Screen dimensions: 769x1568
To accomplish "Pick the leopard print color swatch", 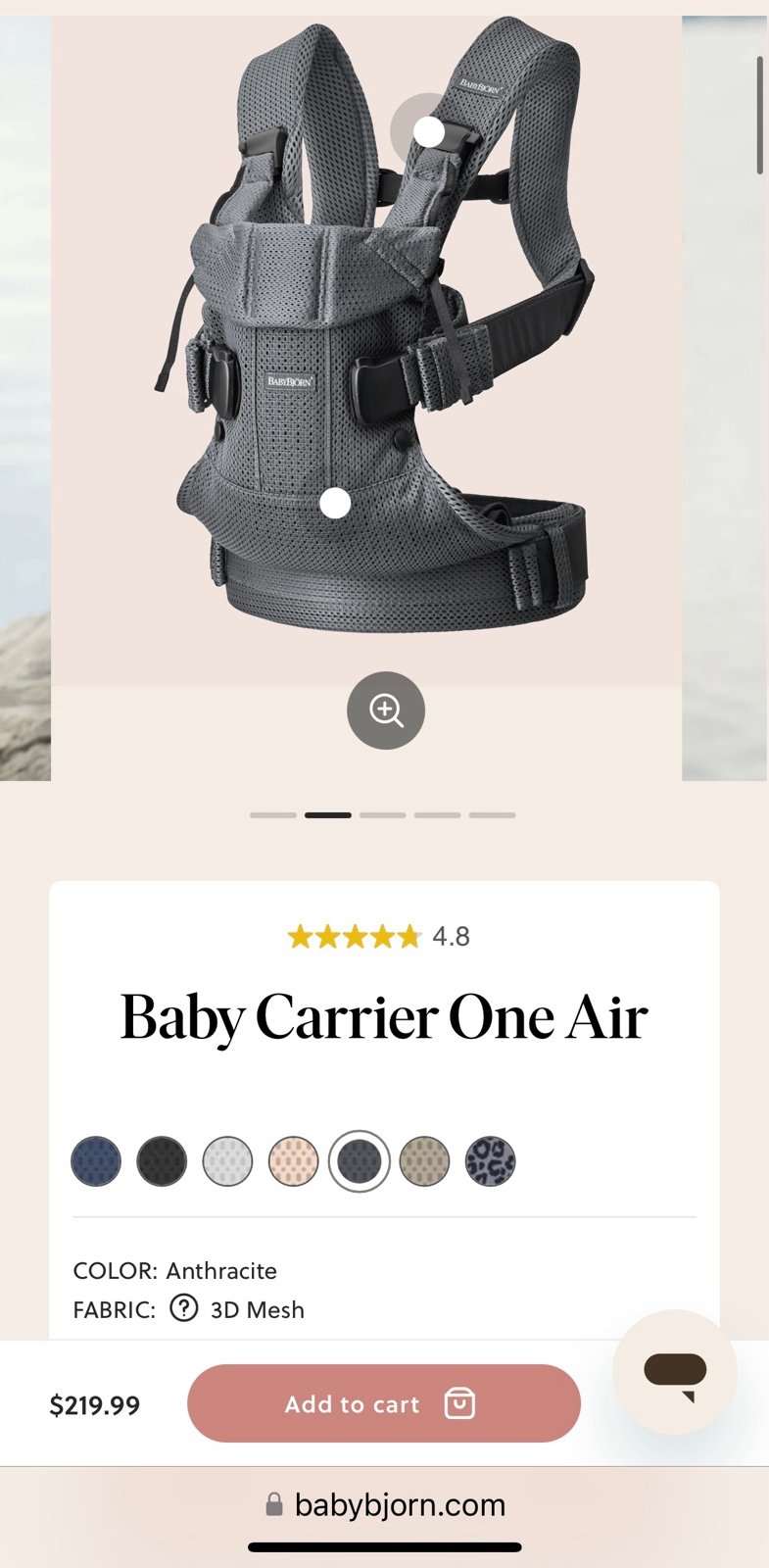I will click(x=490, y=1161).
